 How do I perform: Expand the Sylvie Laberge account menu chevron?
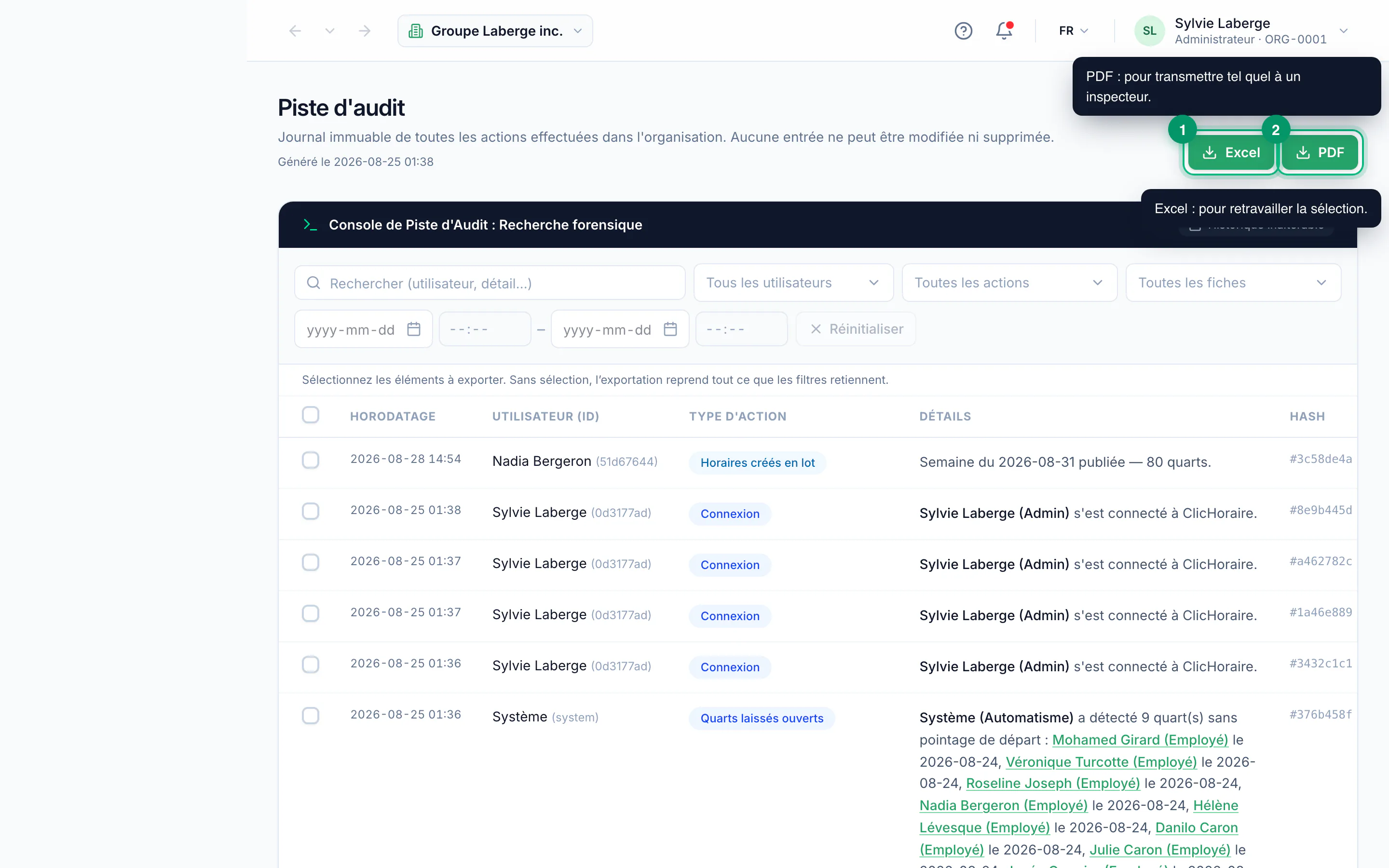click(x=1343, y=31)
